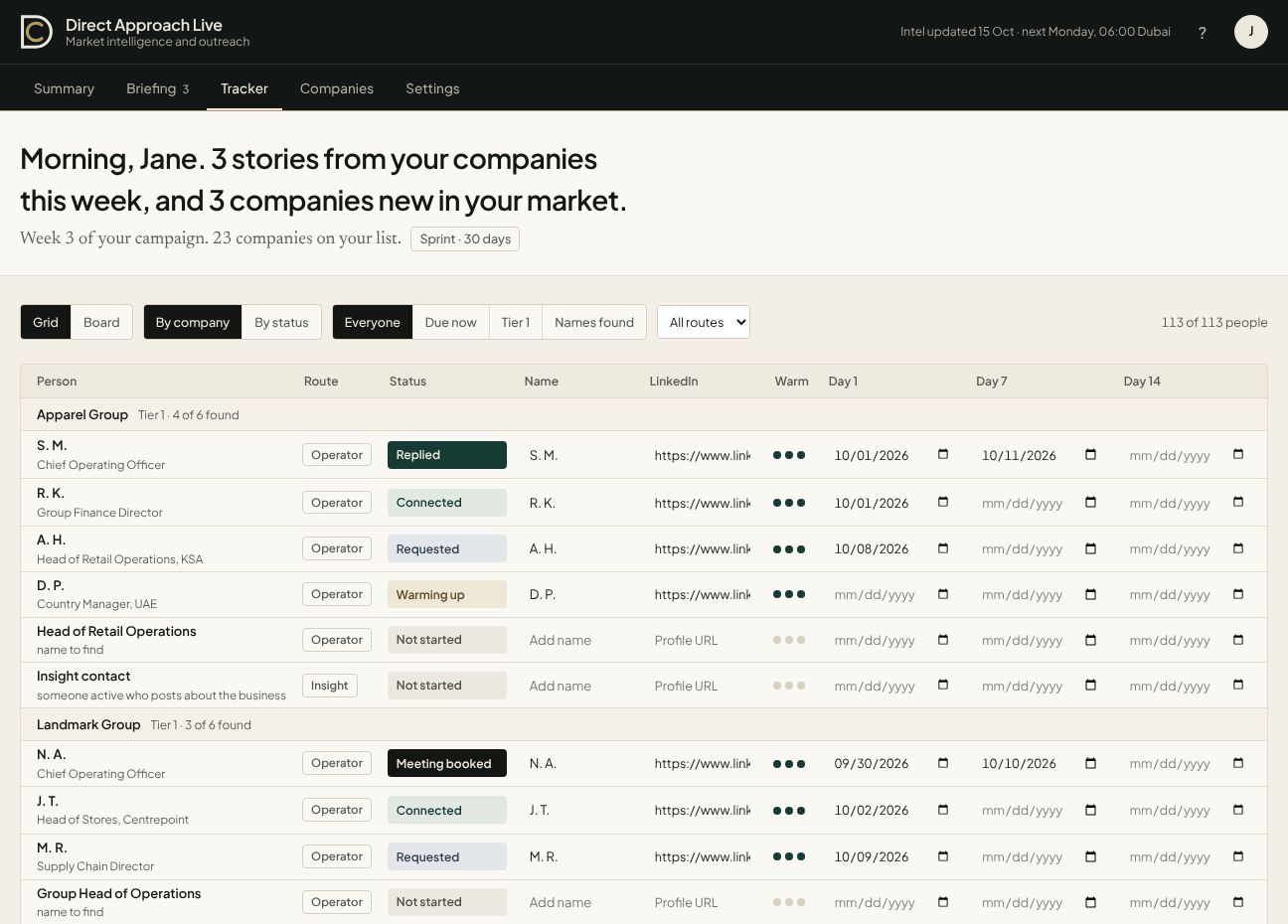Open the Briefing tab

tap(157, 88)
